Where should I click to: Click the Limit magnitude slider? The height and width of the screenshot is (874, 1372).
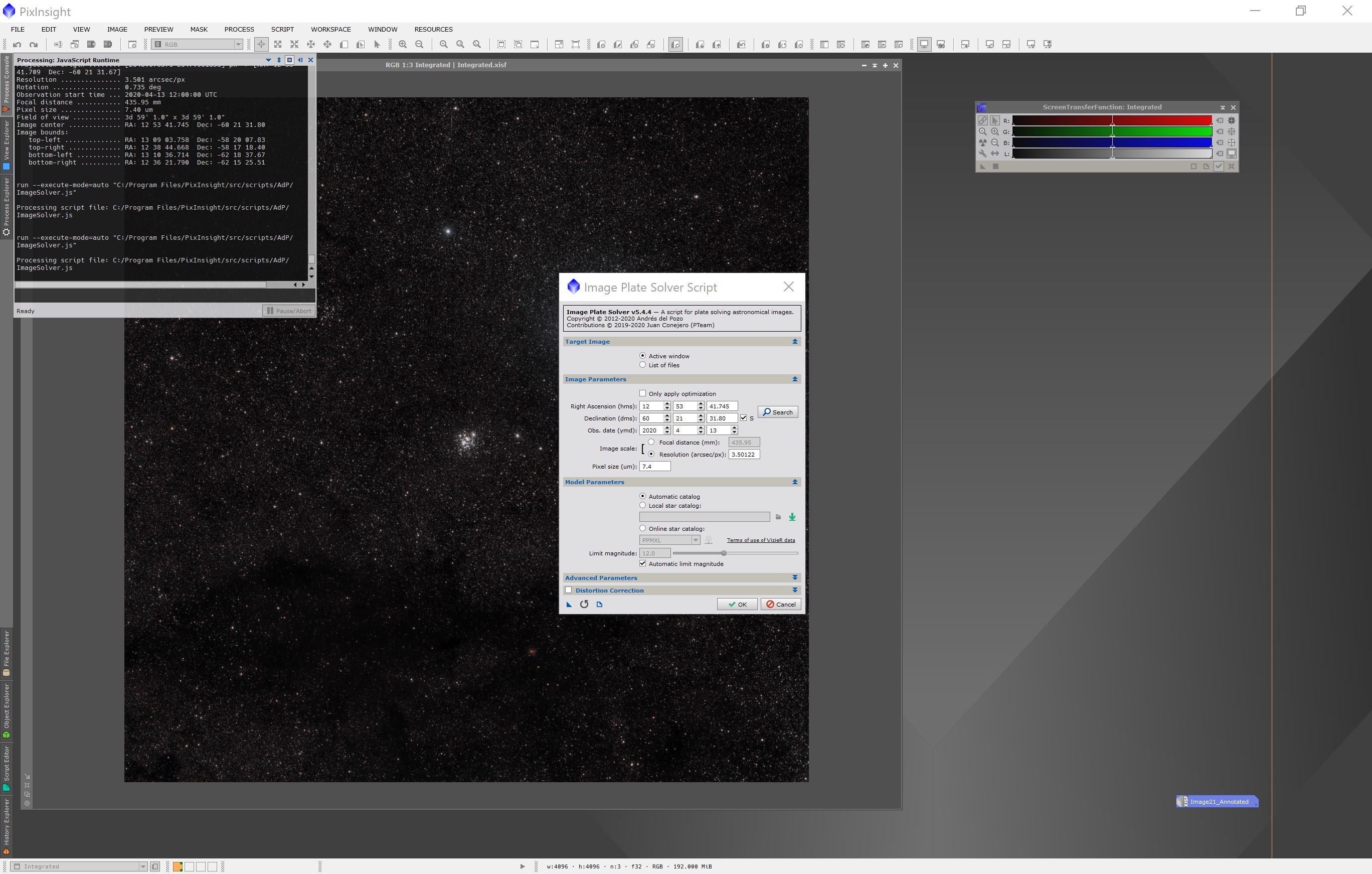pos(735,553)
